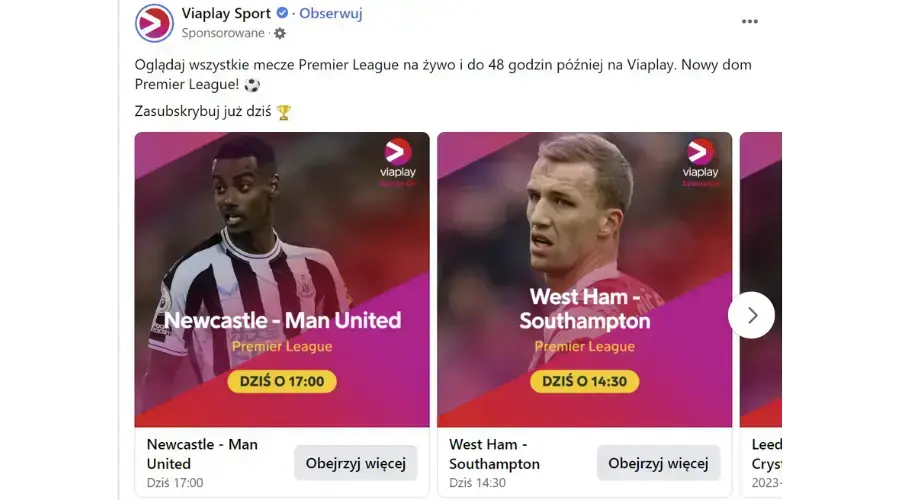Click the verified badge next to Viaplay Sport
This screenshot has width=900, height=500.
point(282,13)
